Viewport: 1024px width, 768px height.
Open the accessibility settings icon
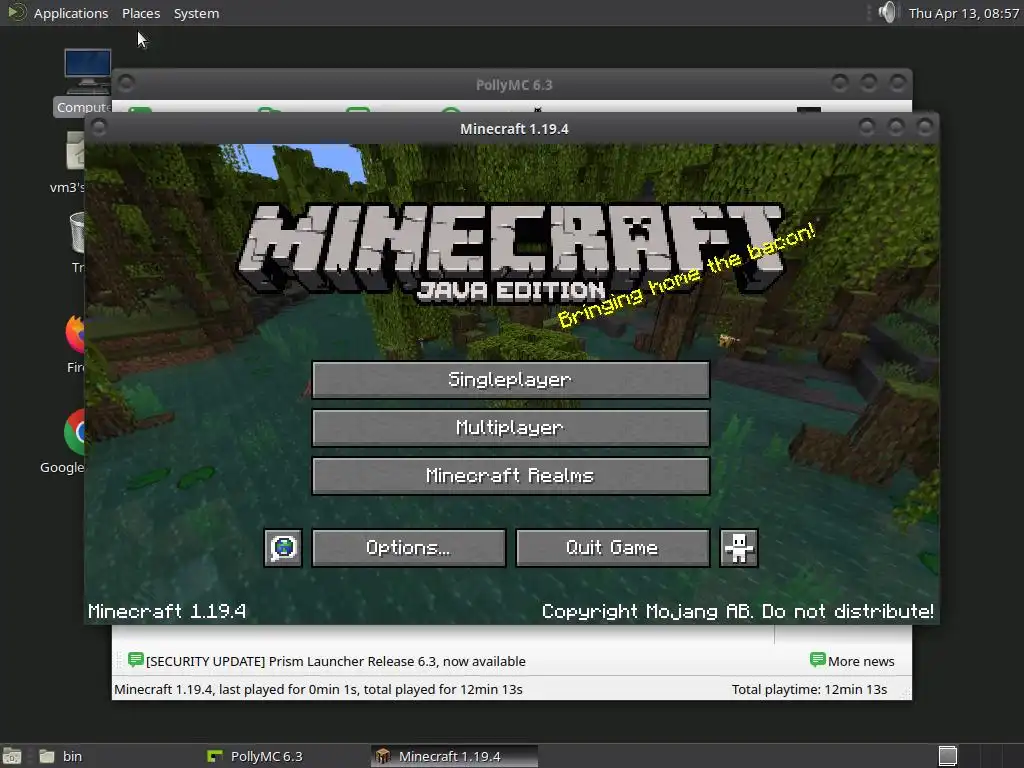point(739,547)
